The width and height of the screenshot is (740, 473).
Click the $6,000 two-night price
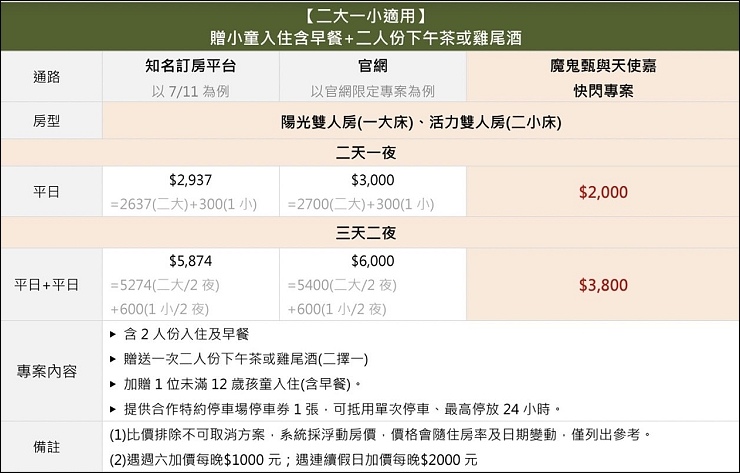pyautogui.click(x=373, y=260)
